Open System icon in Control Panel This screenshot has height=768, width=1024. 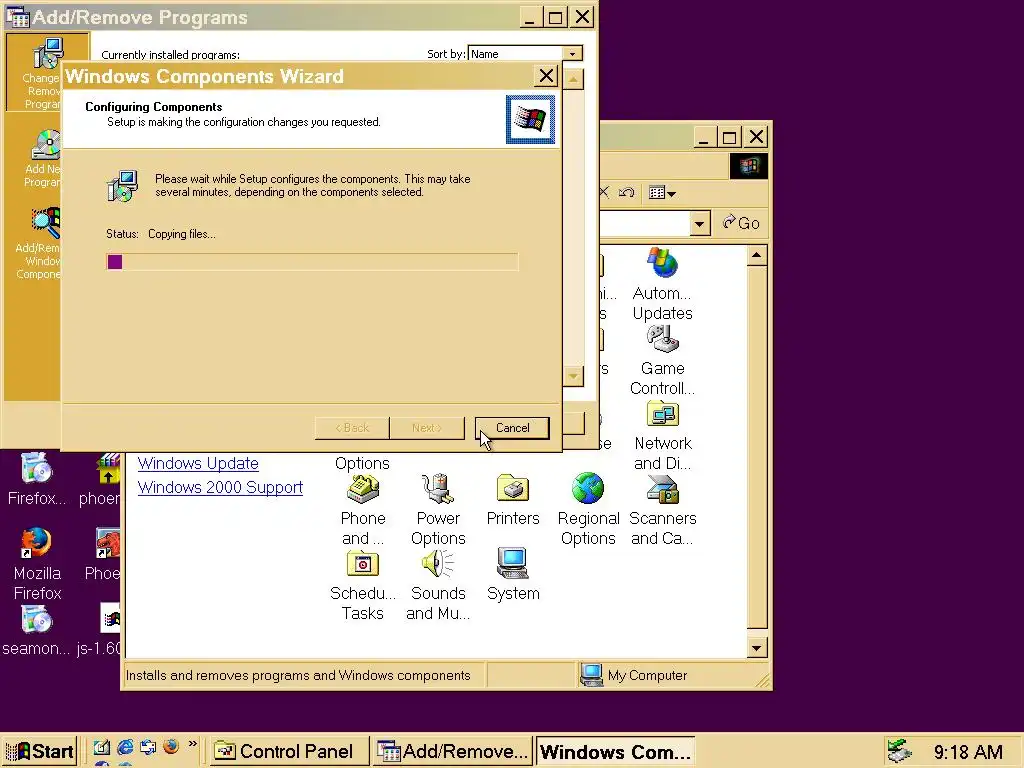(x=513, y=564)
